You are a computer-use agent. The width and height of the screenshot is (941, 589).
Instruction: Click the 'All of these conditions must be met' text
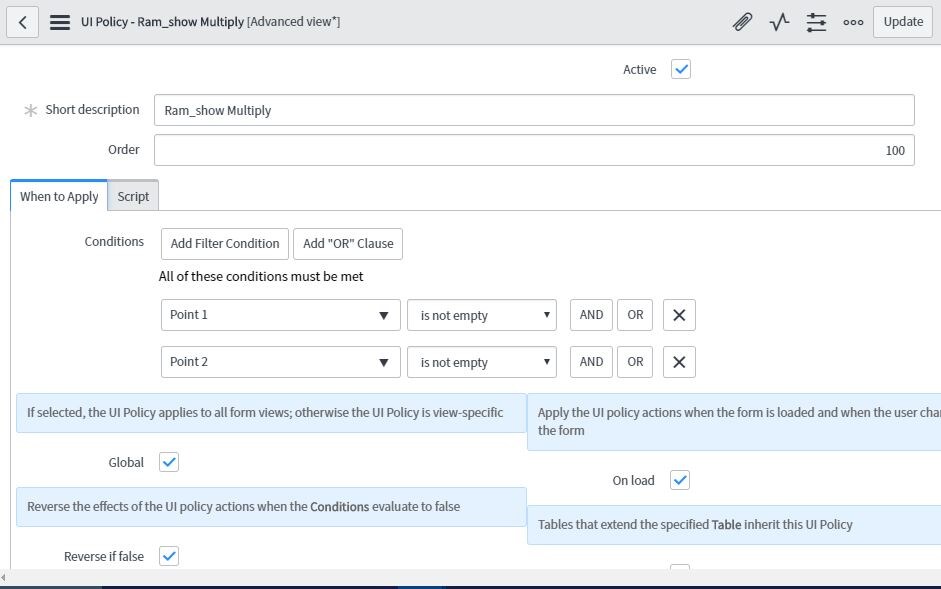pos(261,277)
